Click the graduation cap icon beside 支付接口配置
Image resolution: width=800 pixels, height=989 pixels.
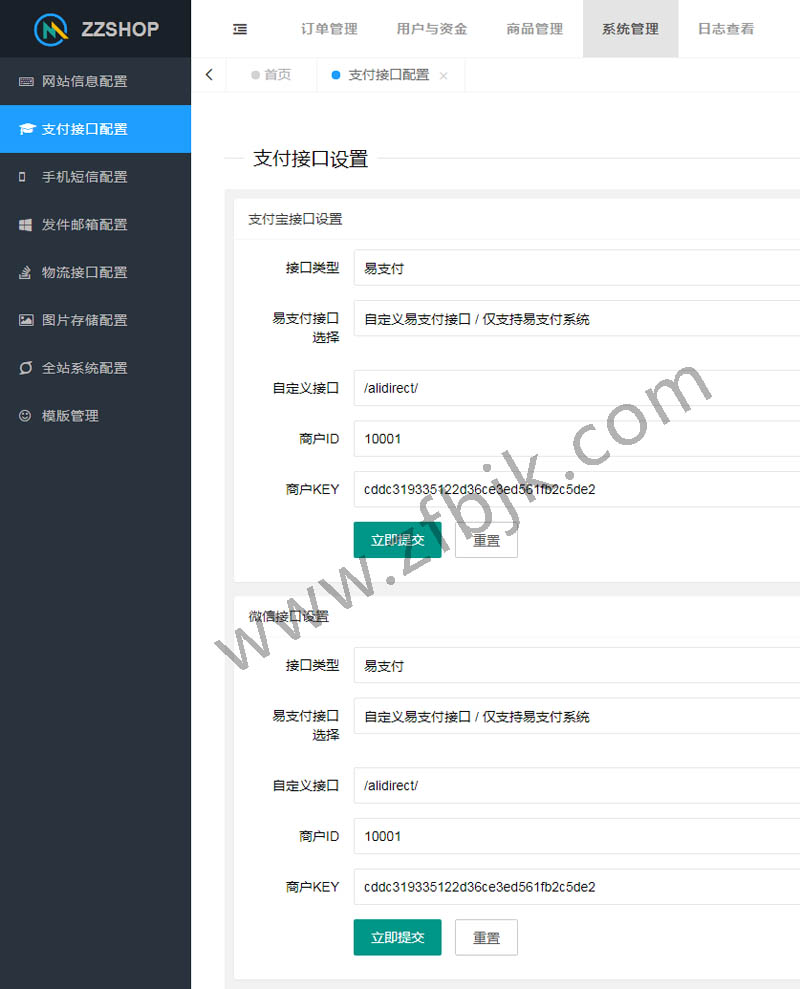coord(26,129)
